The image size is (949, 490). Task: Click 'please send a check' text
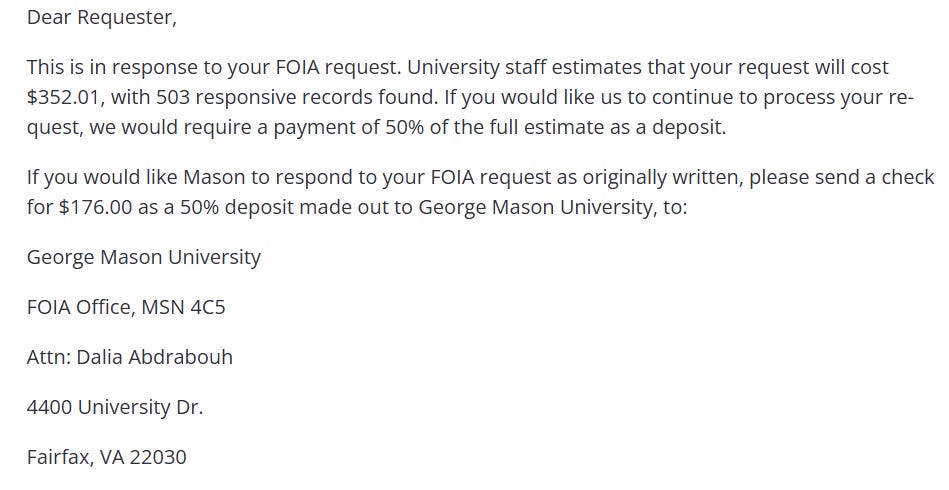(842, 177)
